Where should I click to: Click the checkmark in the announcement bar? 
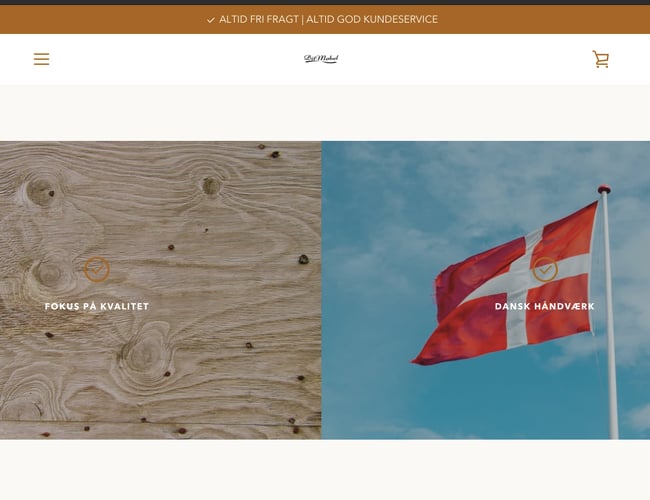tap(211, 20)
